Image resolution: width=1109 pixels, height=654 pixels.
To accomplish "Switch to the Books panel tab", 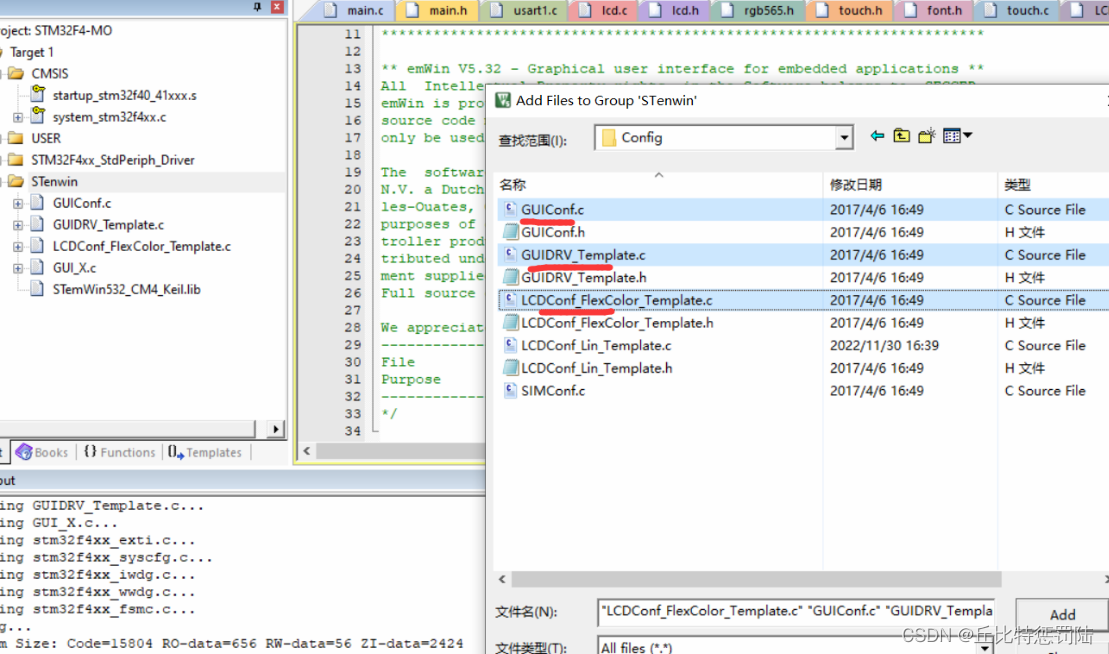I will point(42,452).
